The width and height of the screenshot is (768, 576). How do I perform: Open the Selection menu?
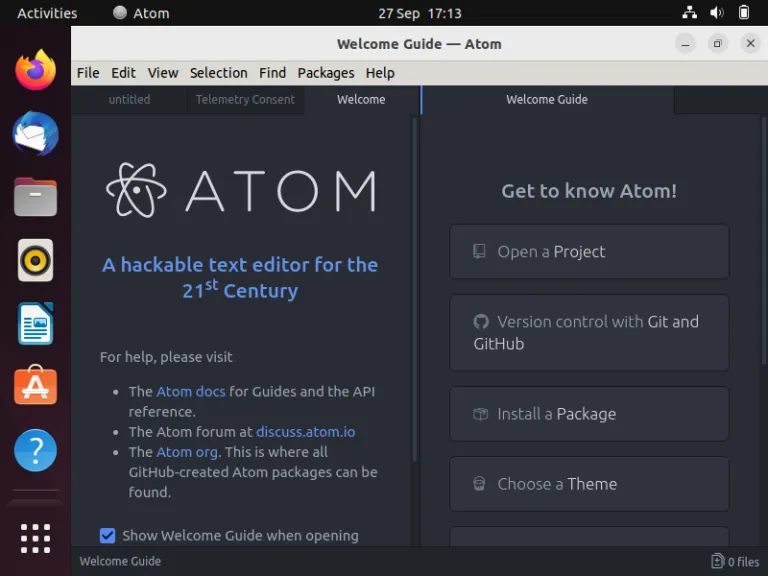pyautogui.click(x=218, y=73)
